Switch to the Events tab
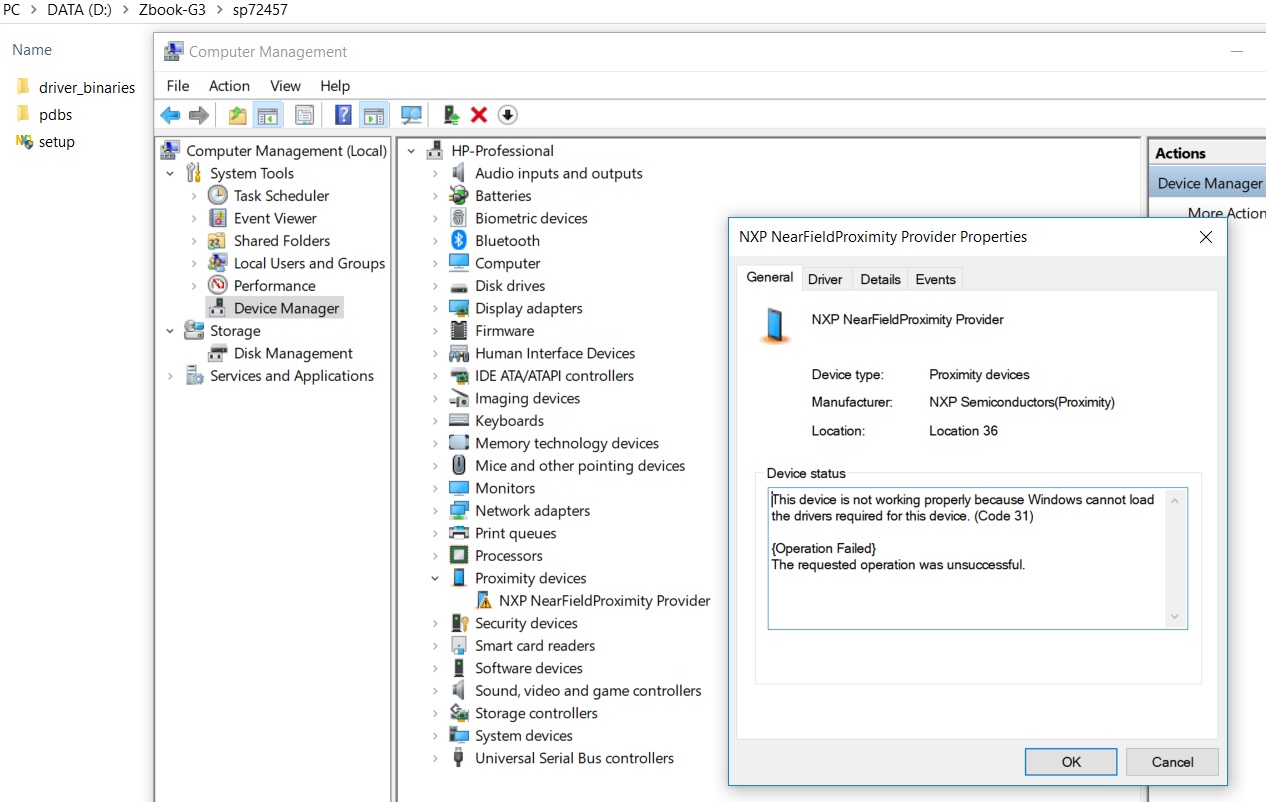The image size is (1266, 802). point(935,279)
